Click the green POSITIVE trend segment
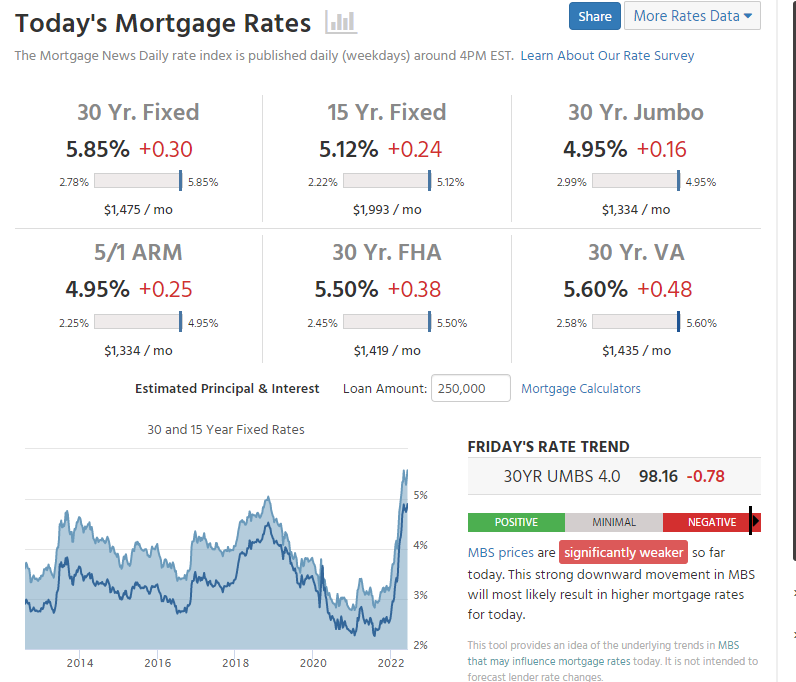 click(516, 522)
